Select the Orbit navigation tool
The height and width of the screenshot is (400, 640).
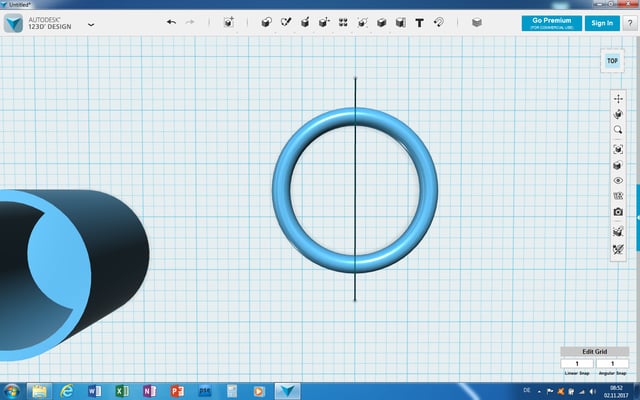(x=618, y=114)
